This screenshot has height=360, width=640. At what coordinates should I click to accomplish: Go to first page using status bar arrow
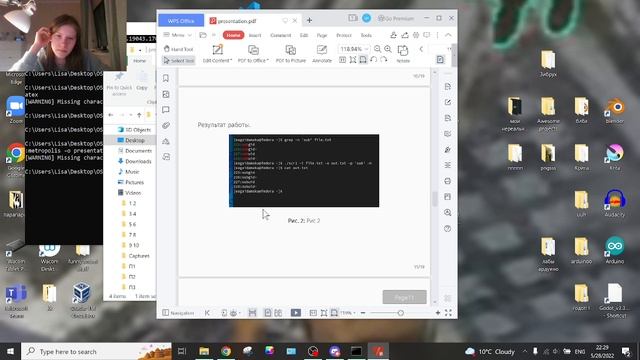click(x=207, y=313)
